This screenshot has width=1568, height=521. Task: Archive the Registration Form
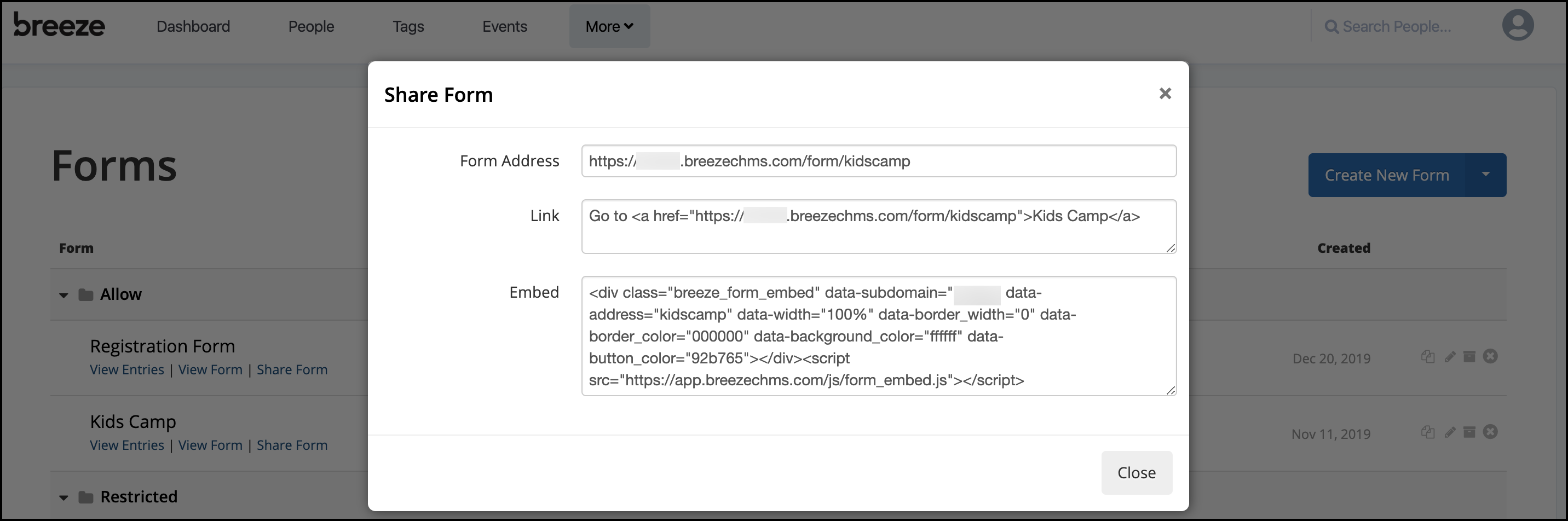click(x=1469, y=357)
